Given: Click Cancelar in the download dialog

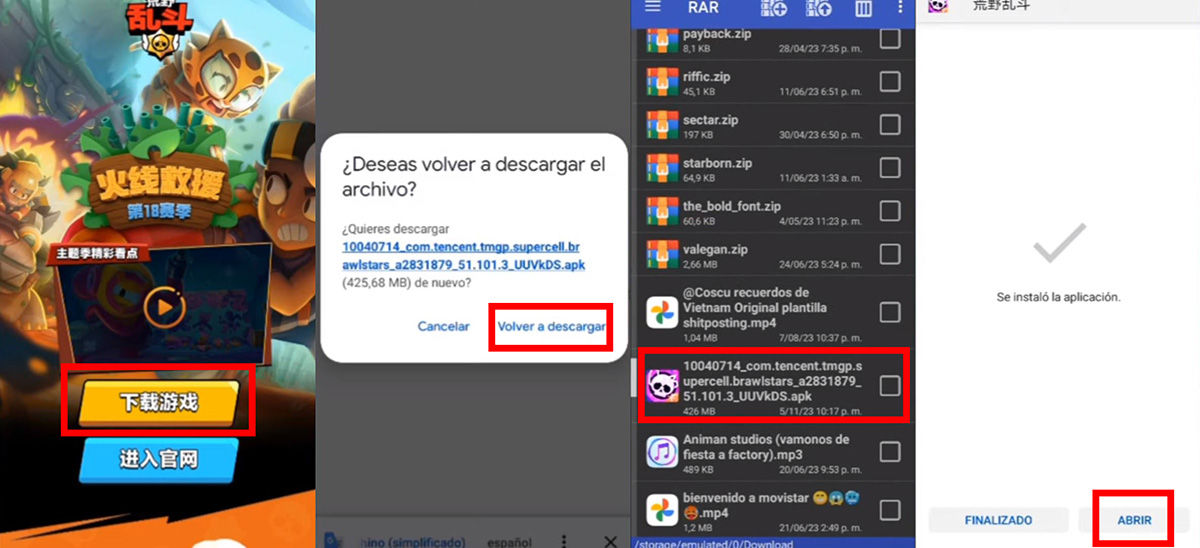Looking at the screenshot, I should coord(443,326).
